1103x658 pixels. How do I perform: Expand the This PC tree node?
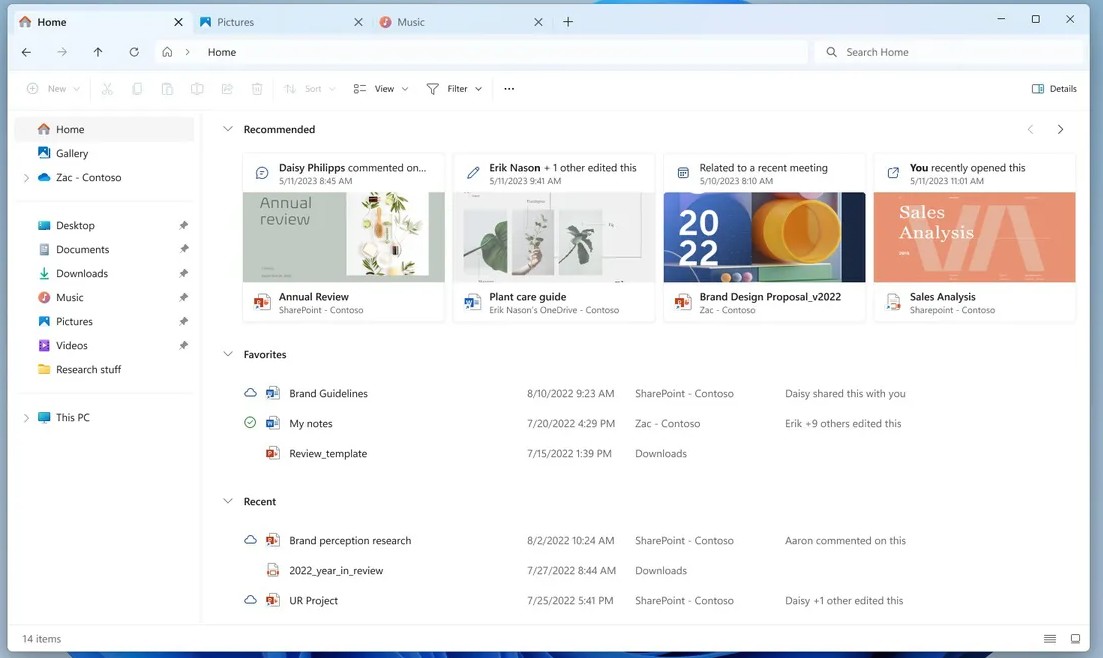pos(26,418)
